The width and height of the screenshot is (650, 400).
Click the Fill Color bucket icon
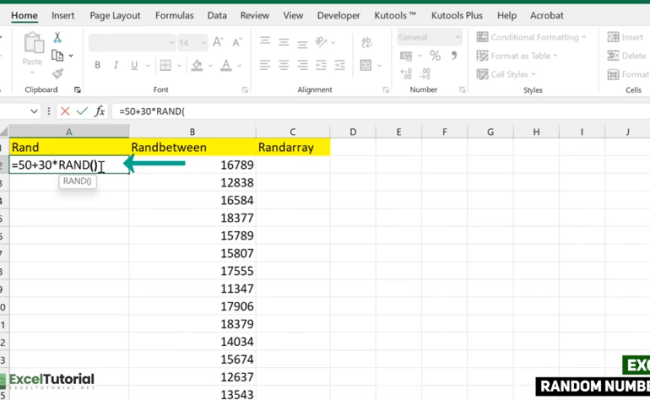(197, 65)
